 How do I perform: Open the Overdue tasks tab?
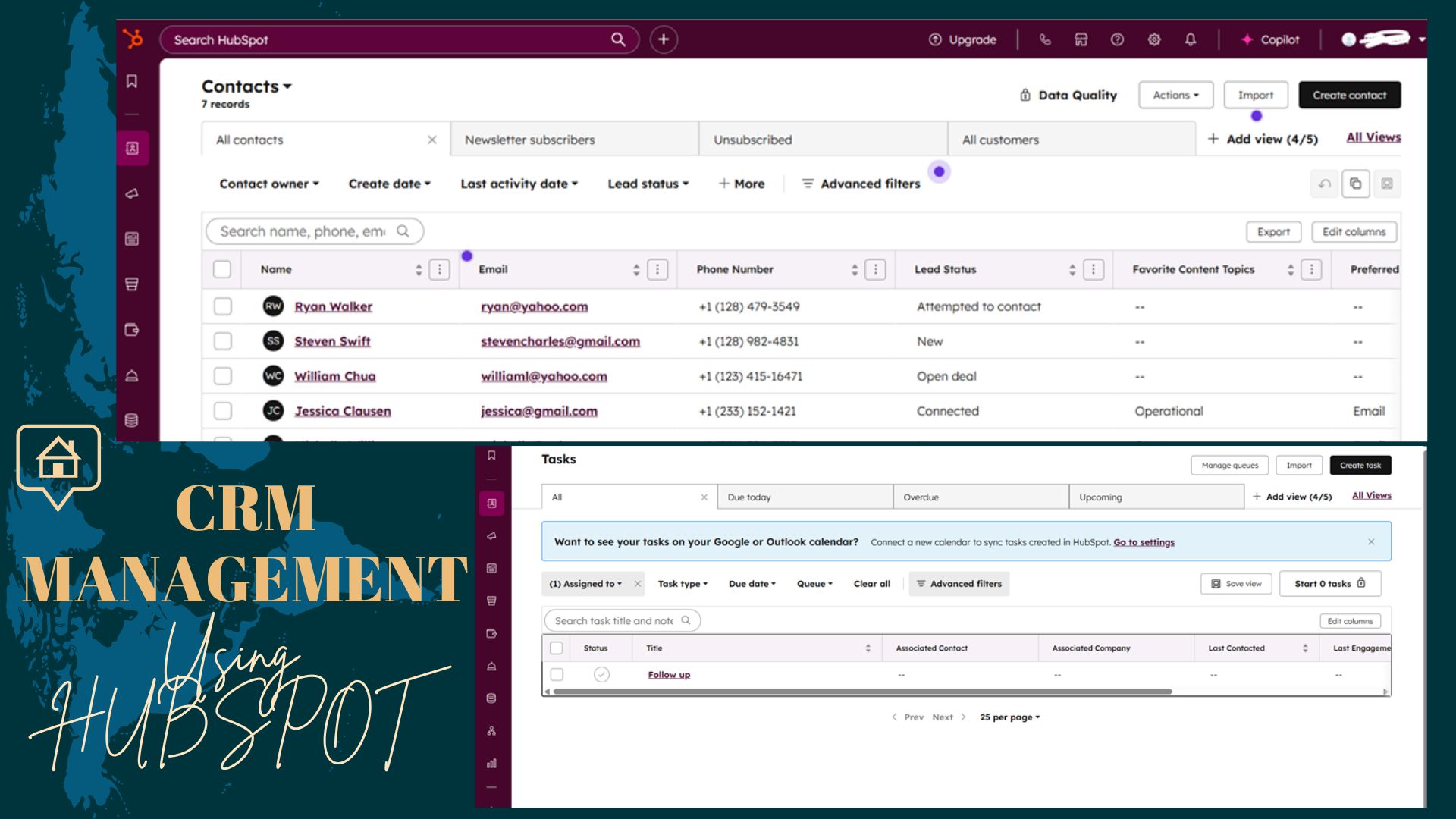point(921,497)
